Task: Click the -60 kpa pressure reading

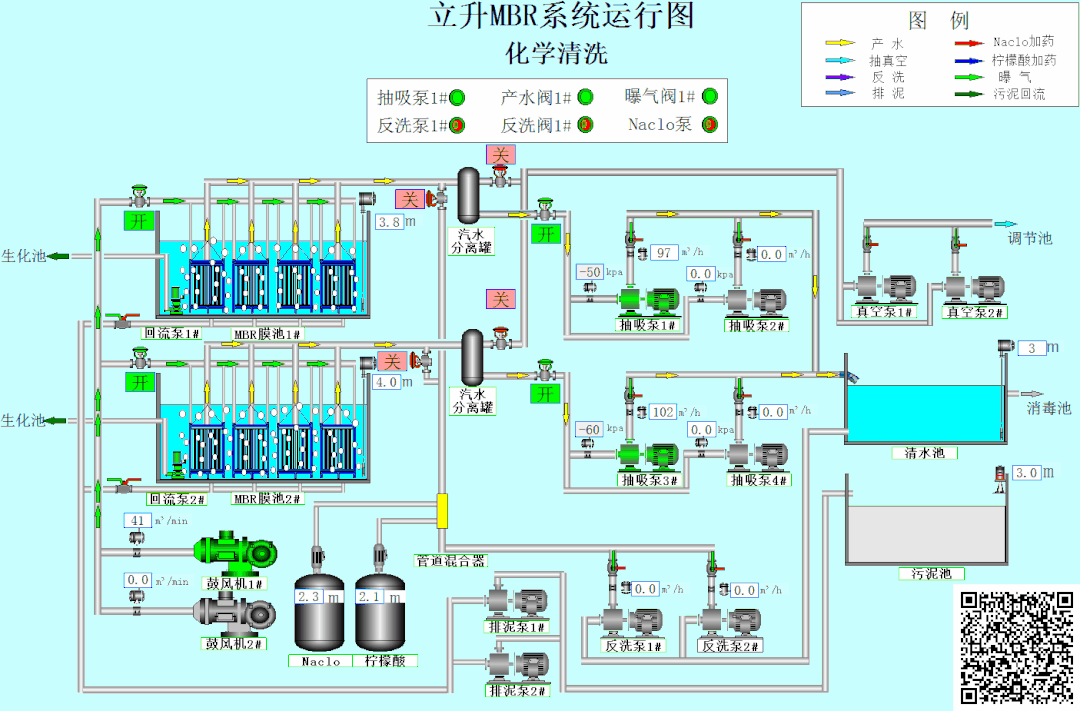Action: pyautogui.click(x=590, y=429)
